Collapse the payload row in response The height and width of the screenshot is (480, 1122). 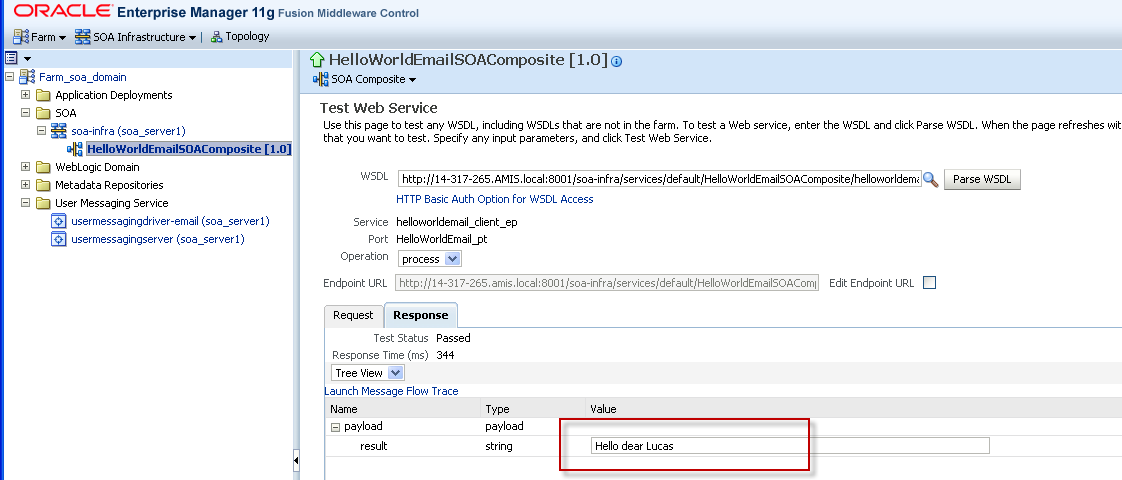pyautogui.click(x=335, y=427)
